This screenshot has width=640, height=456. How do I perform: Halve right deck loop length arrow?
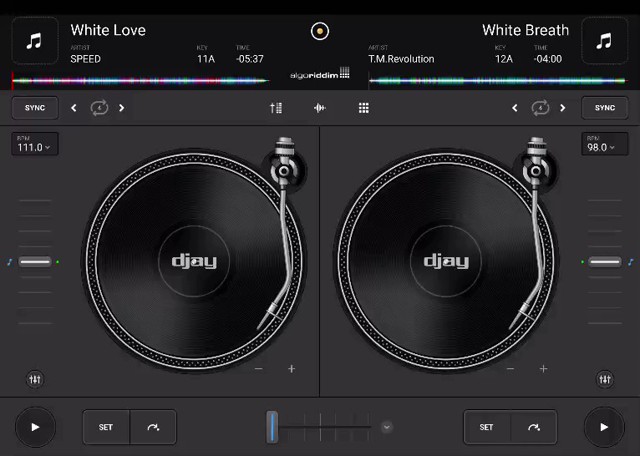(515, 108)
